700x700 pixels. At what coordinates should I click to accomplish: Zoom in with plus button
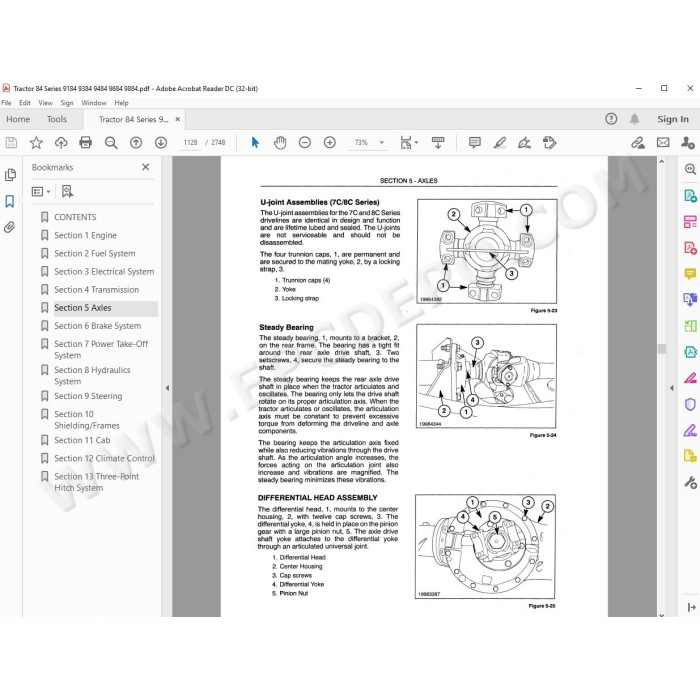coord(329,143)
